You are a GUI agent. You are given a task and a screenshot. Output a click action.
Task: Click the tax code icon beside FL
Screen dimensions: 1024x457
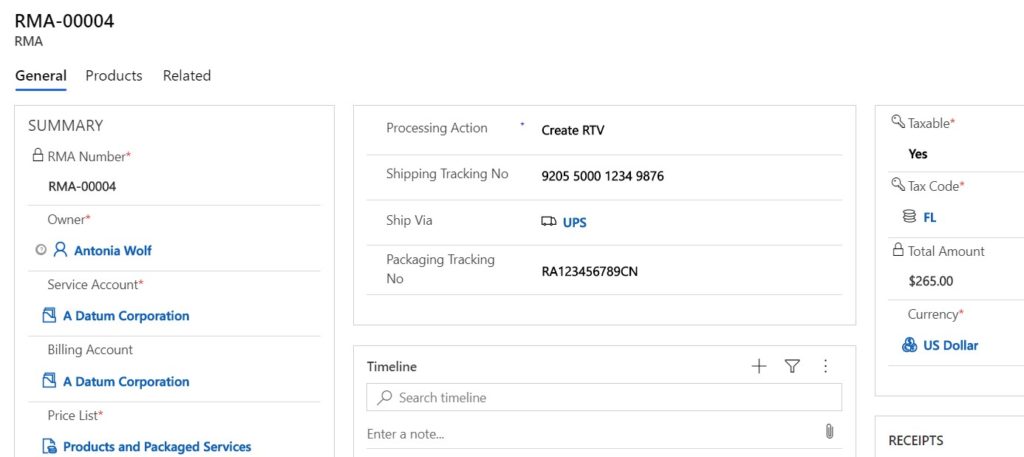point(909,217)
